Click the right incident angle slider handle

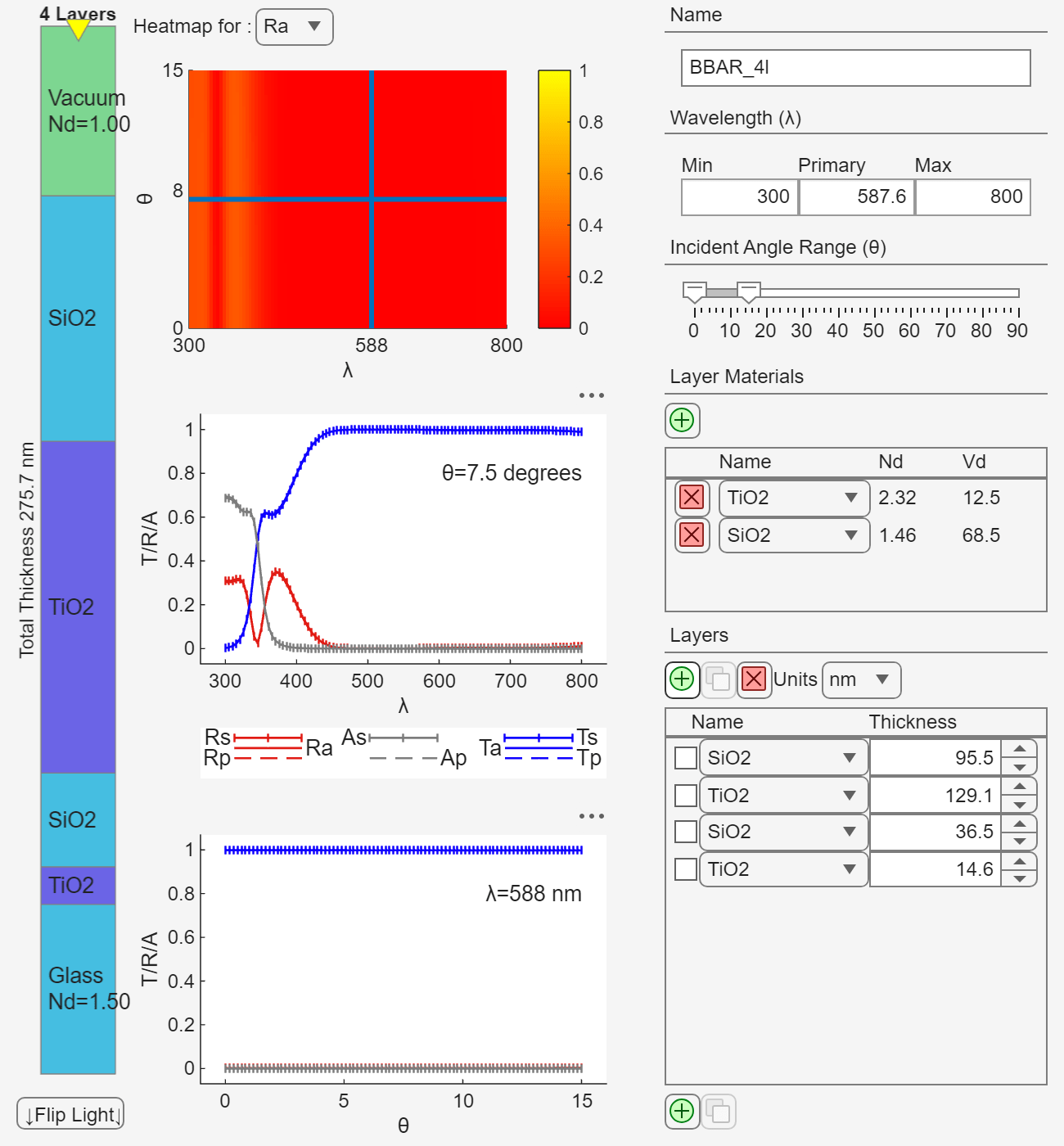[x=748, y=291]
